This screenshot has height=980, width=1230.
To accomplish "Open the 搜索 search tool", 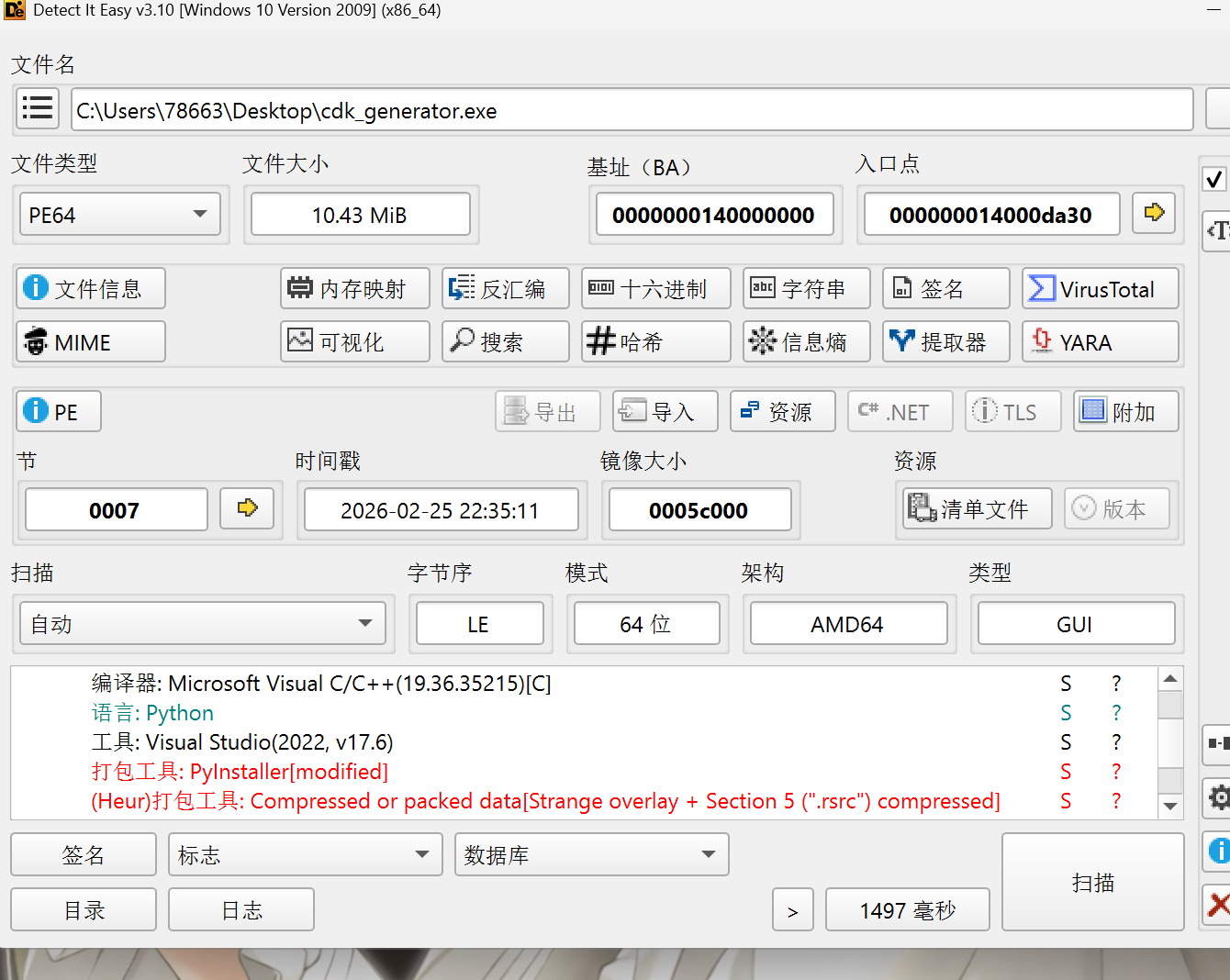I will coord(506,342).
